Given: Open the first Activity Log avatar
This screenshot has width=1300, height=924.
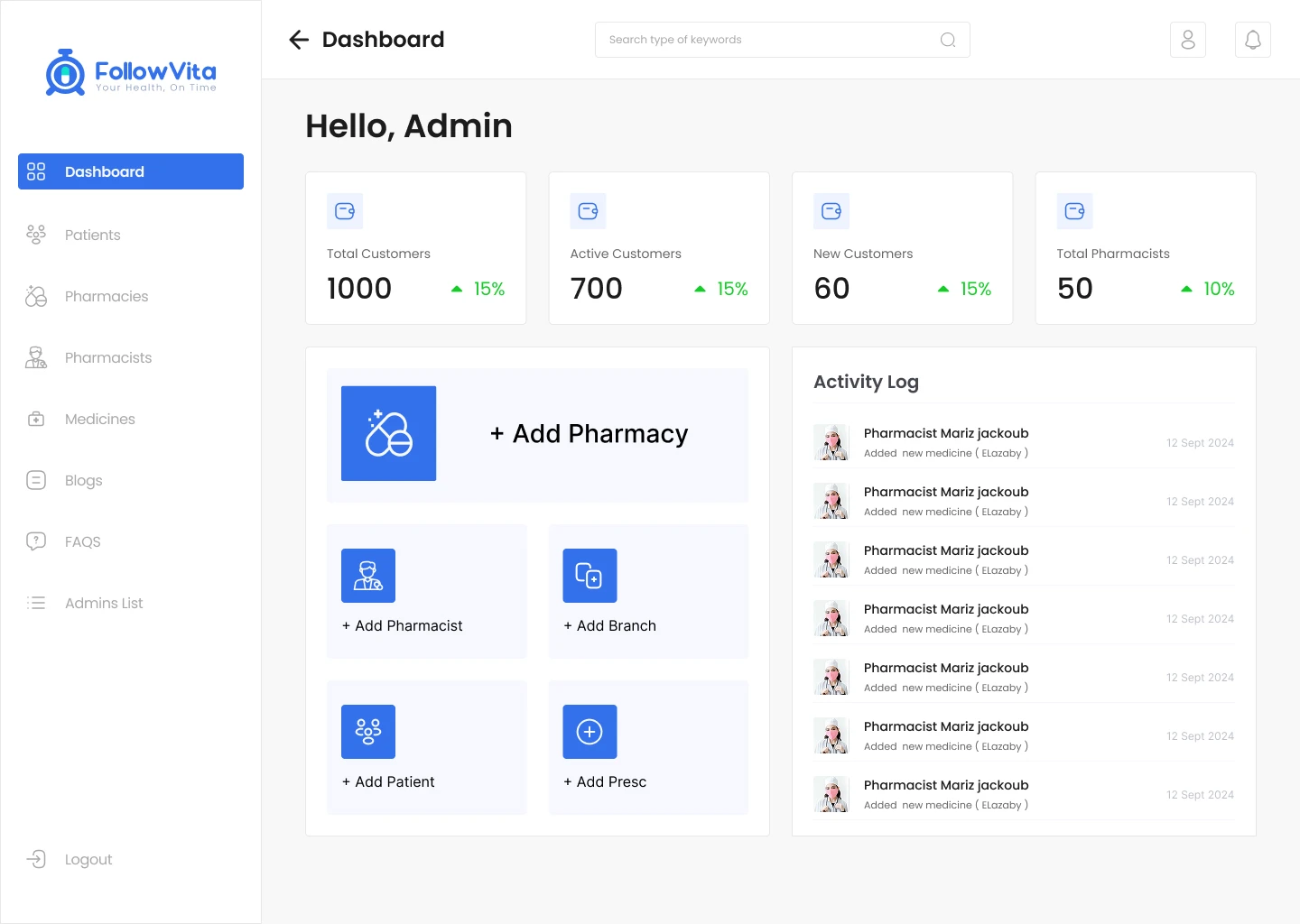Looking at the screenshot, I should point(831,442).
